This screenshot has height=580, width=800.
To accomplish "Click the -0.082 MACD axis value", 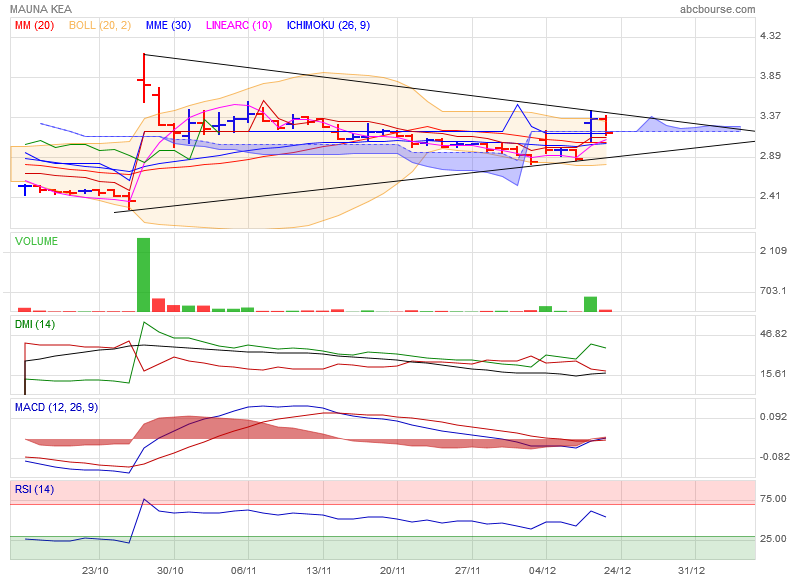I will coord(774,457).
